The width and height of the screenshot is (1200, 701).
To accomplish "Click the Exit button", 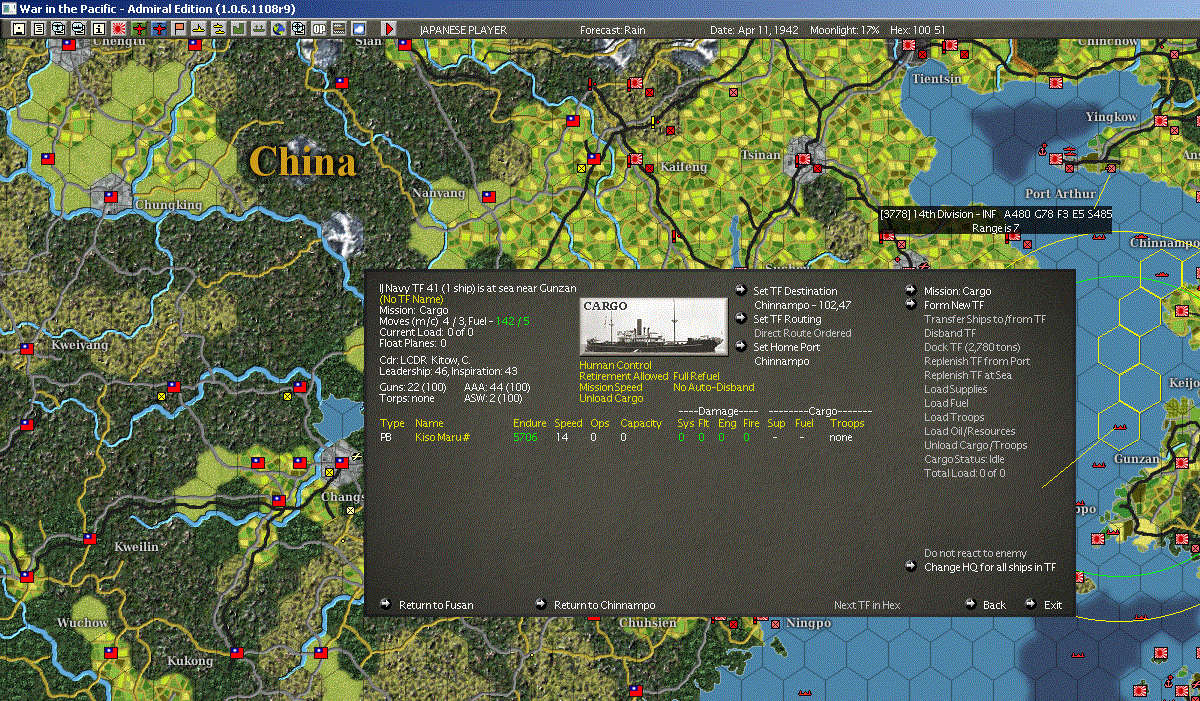I will pyautogui.click(x=1053, y=605).
